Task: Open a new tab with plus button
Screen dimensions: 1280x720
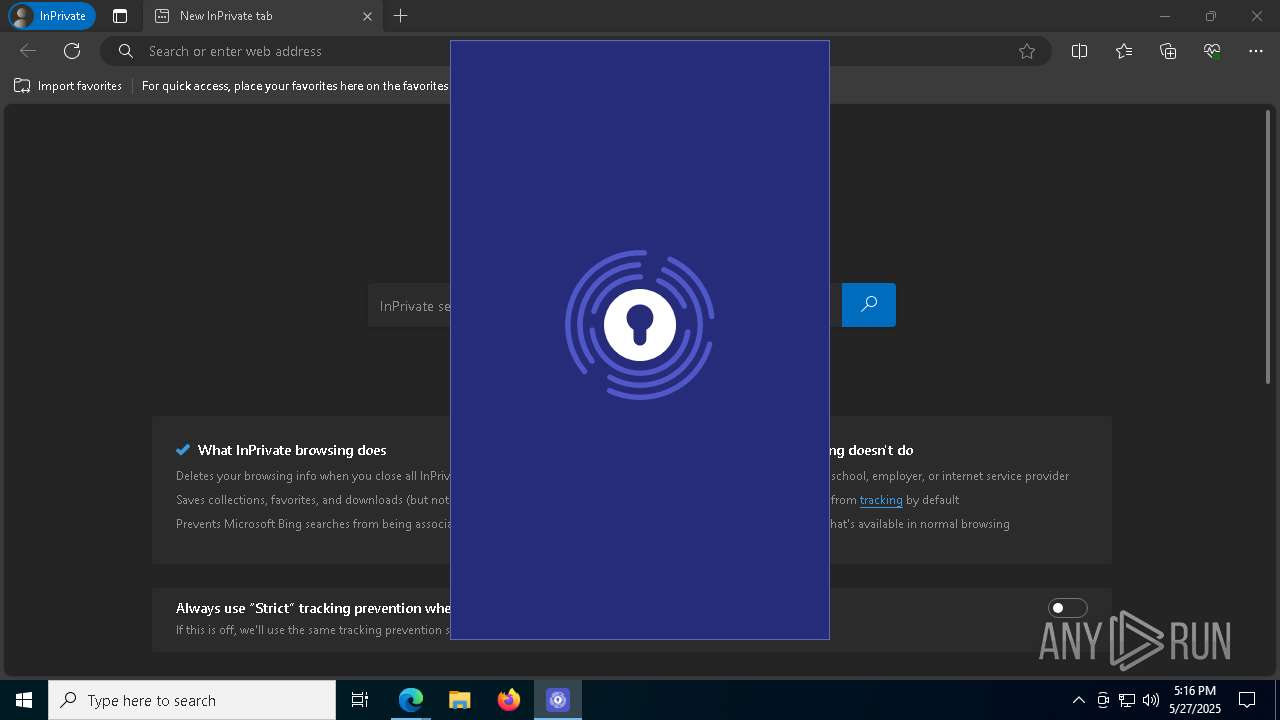Action: [401, 16]
